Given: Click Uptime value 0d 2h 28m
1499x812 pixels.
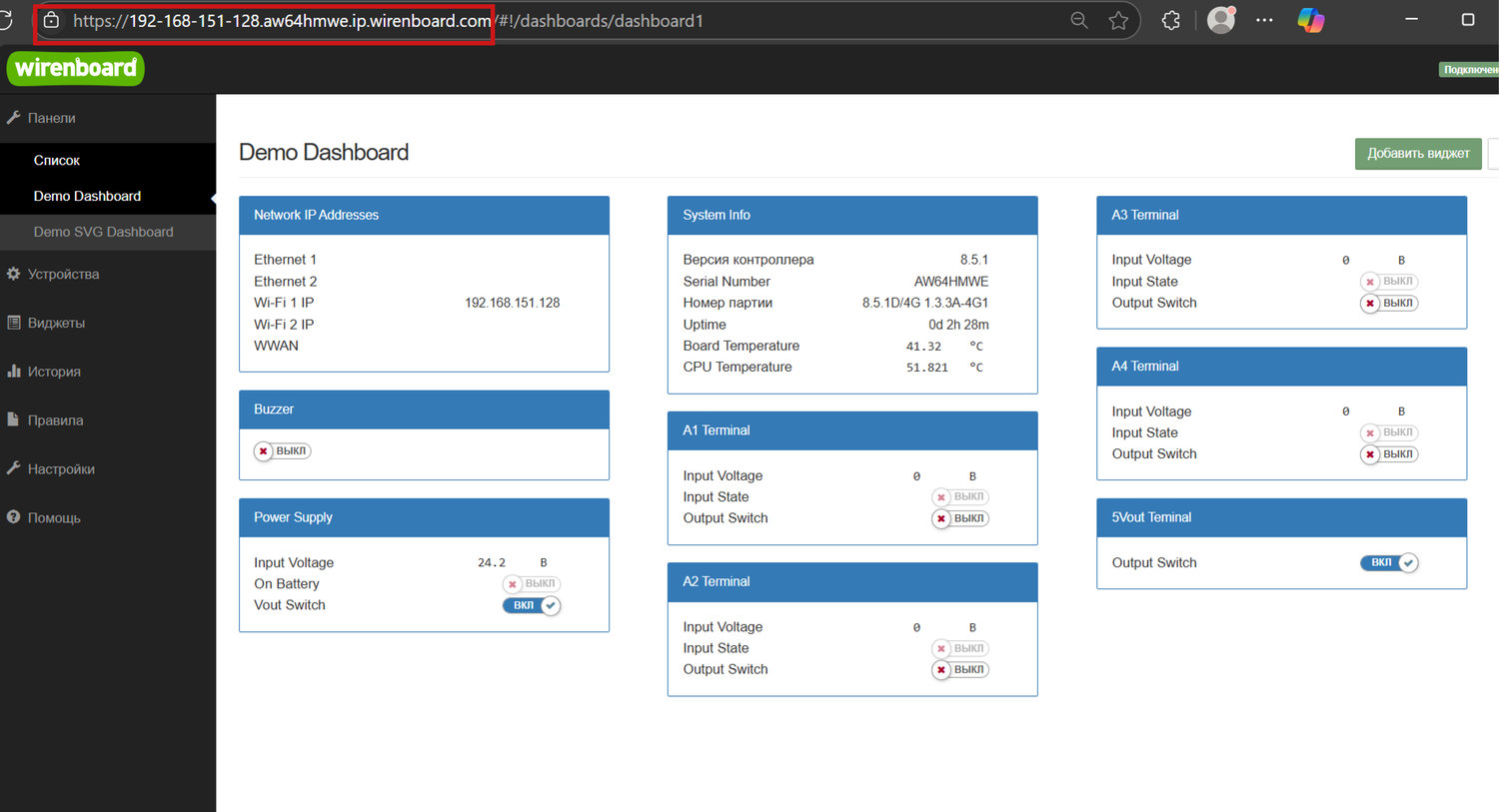Looking at the screenshot, I should pyautogui.click(x=958, y=325).
